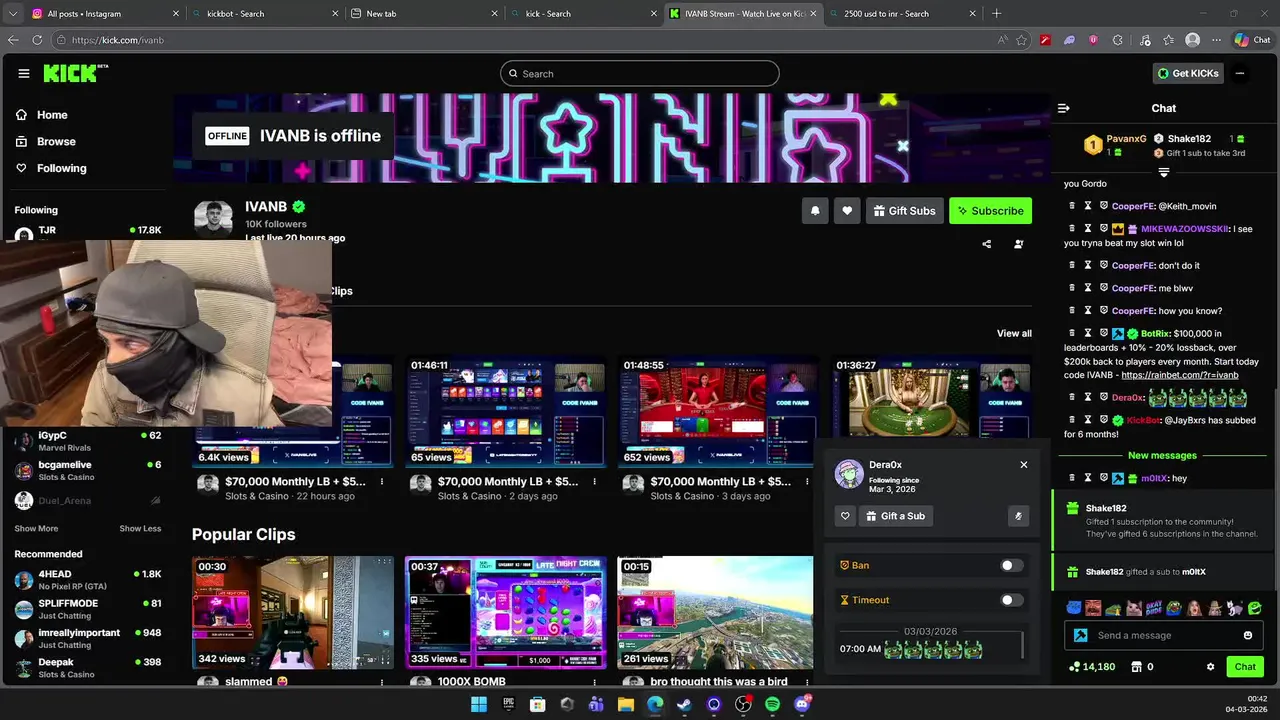Click the Gift Subs button
The width and height of the screenshot is (1280, 720).
(x=904, y=210)
